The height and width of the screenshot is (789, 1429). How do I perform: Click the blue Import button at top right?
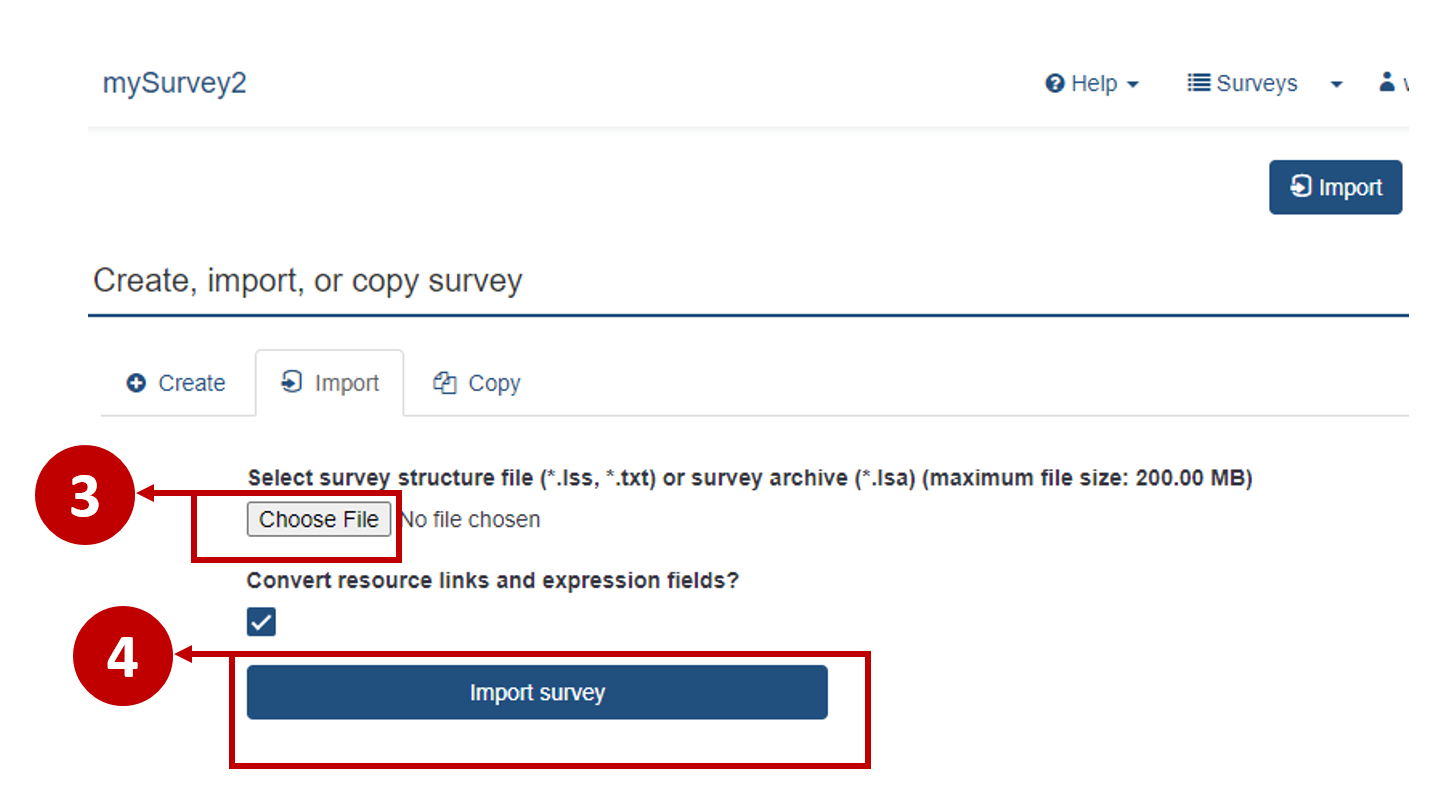pyautogui.click(x=1336, y=187)
